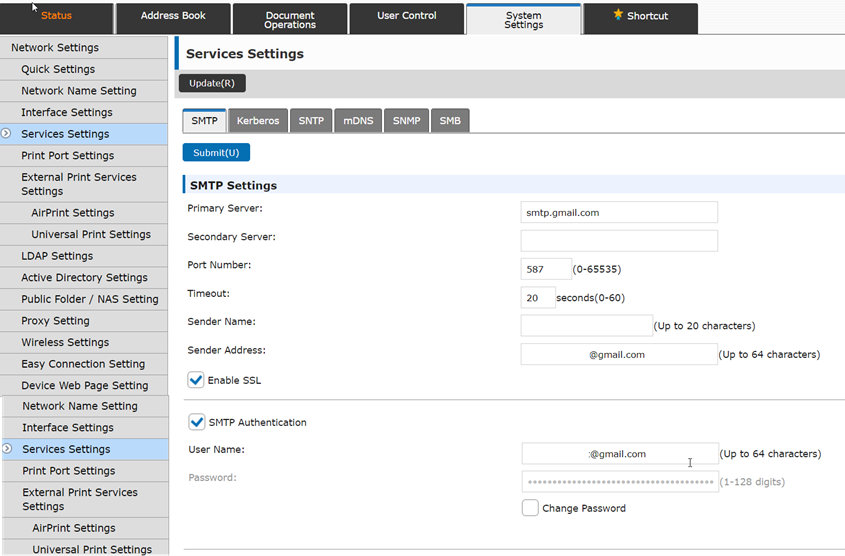The height and width of the screenshot is (556, 845).
Task: Open the Document Operations tab
Action: 290,19
